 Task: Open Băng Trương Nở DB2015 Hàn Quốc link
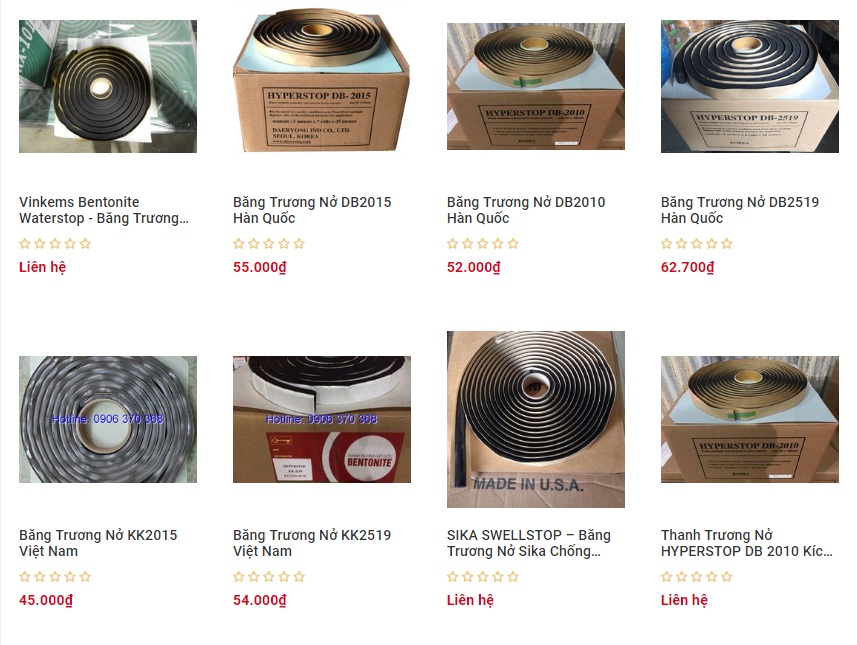pyautogui.click(x=312, y=210)
